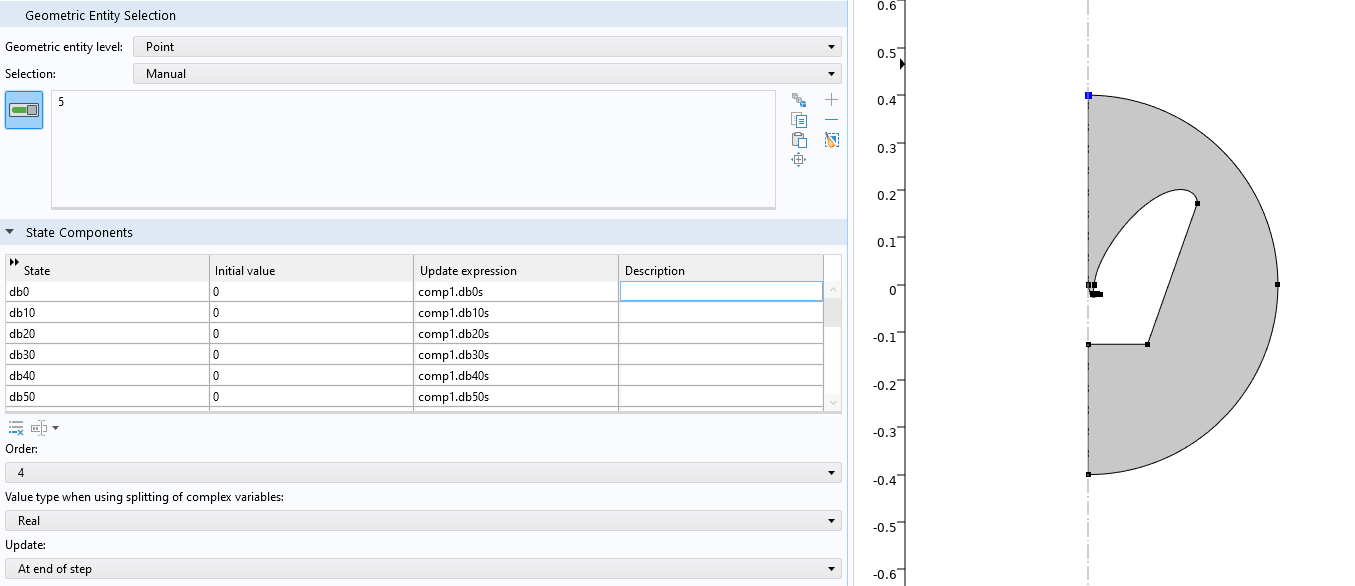This screenshot has height=586, width=1355.
Task: Open the Geometric entity level dropdown
Action: point(487,47)
